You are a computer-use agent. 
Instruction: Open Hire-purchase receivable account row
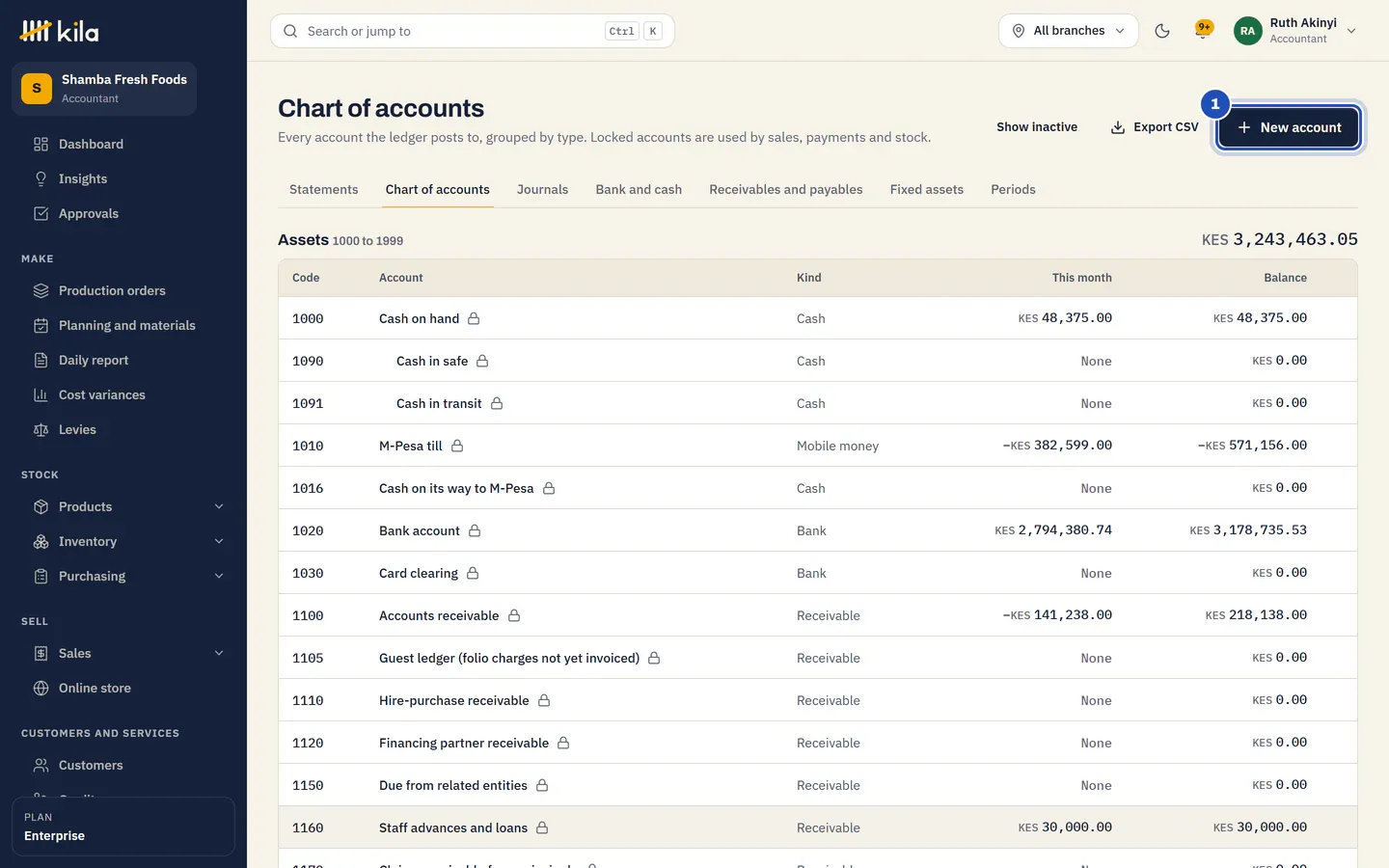(818, 700)
